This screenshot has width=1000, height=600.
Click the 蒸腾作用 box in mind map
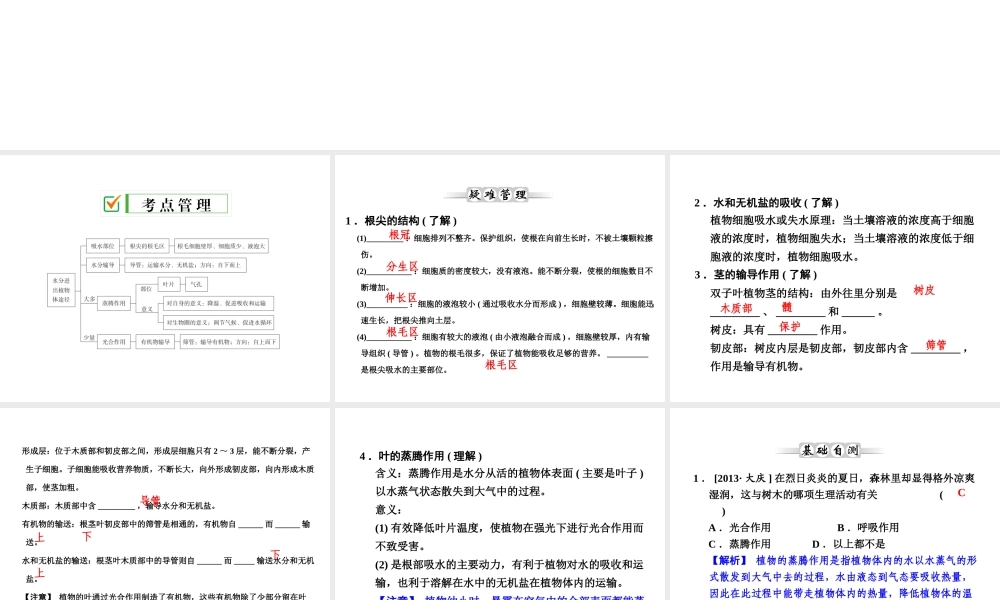tap(114, 304)
